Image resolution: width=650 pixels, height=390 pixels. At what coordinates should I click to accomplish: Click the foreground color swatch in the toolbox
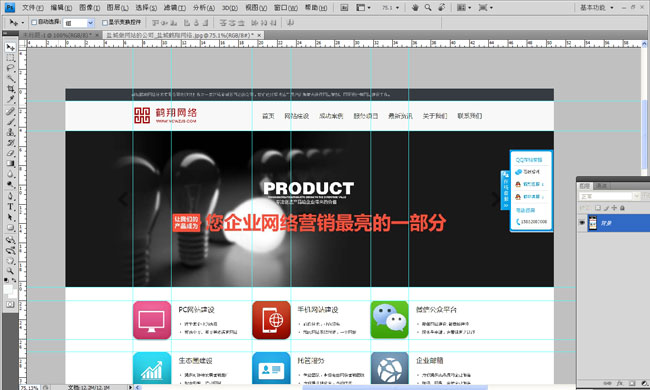tap(8, 289)
